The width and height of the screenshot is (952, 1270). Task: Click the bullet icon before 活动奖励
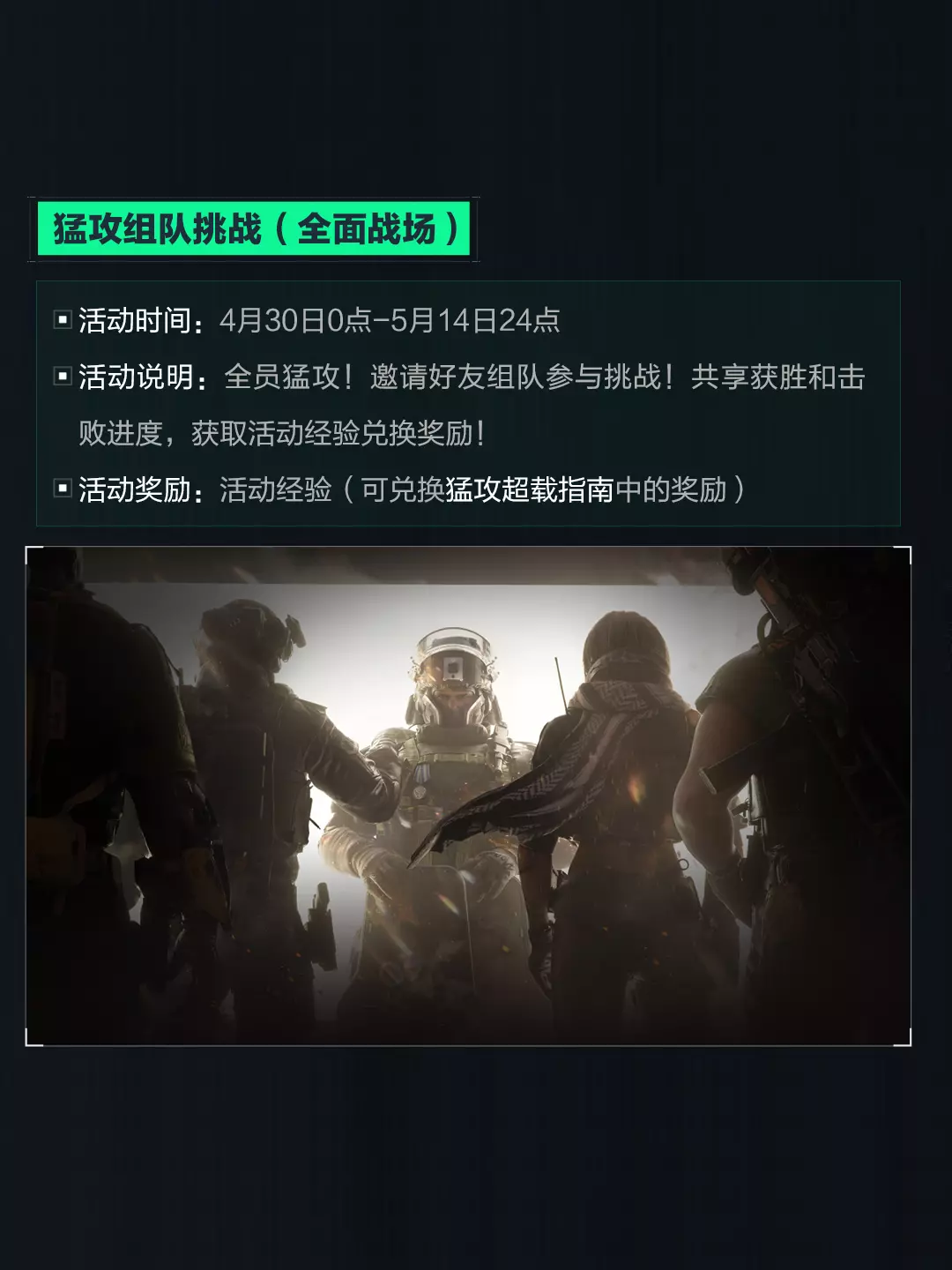tap(63, 489)
